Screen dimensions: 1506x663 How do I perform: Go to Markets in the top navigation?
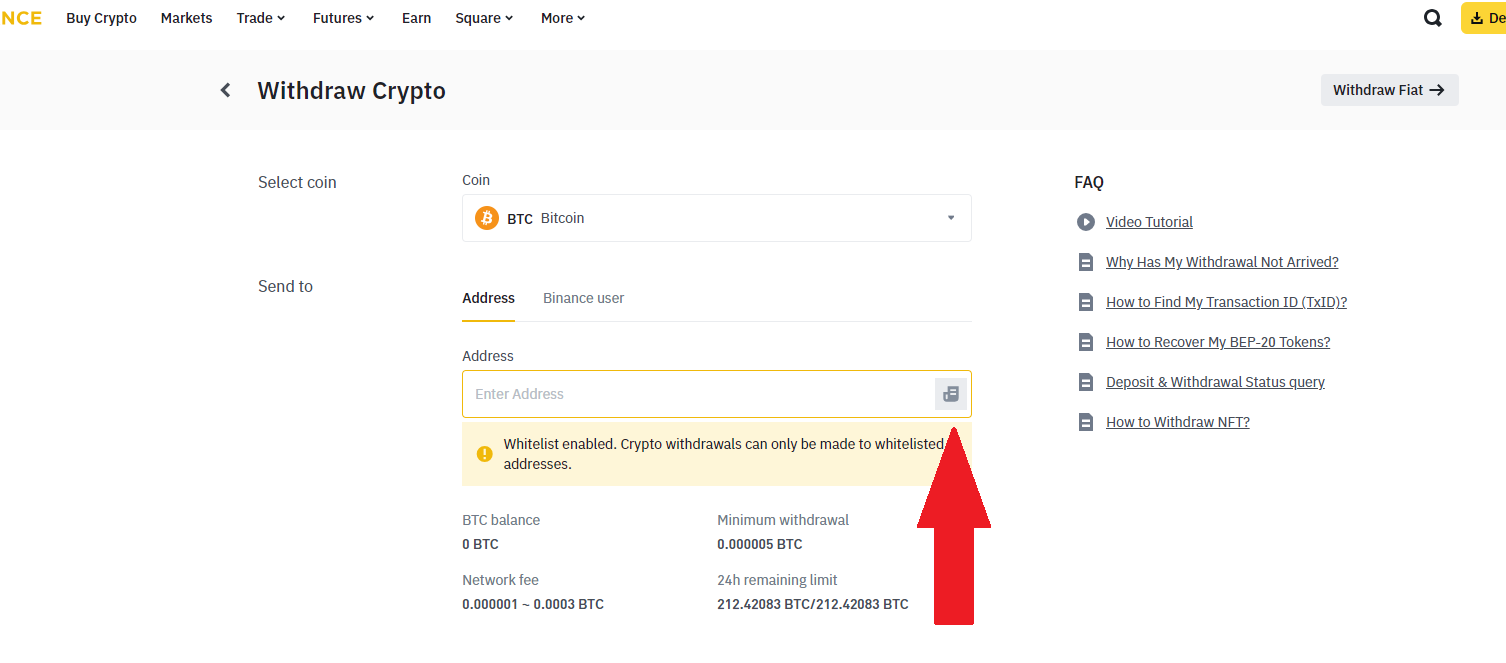(x=187, y=18)
